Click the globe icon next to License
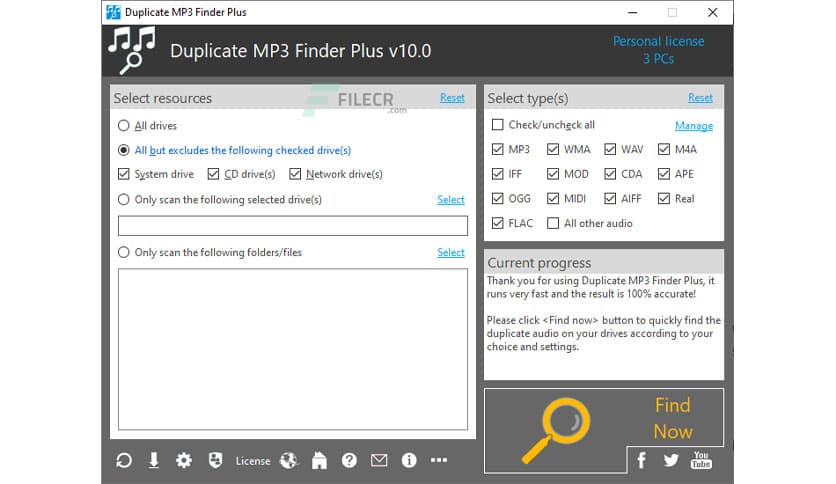The width and height of the screenshot is (836, 484). (288, 460)
